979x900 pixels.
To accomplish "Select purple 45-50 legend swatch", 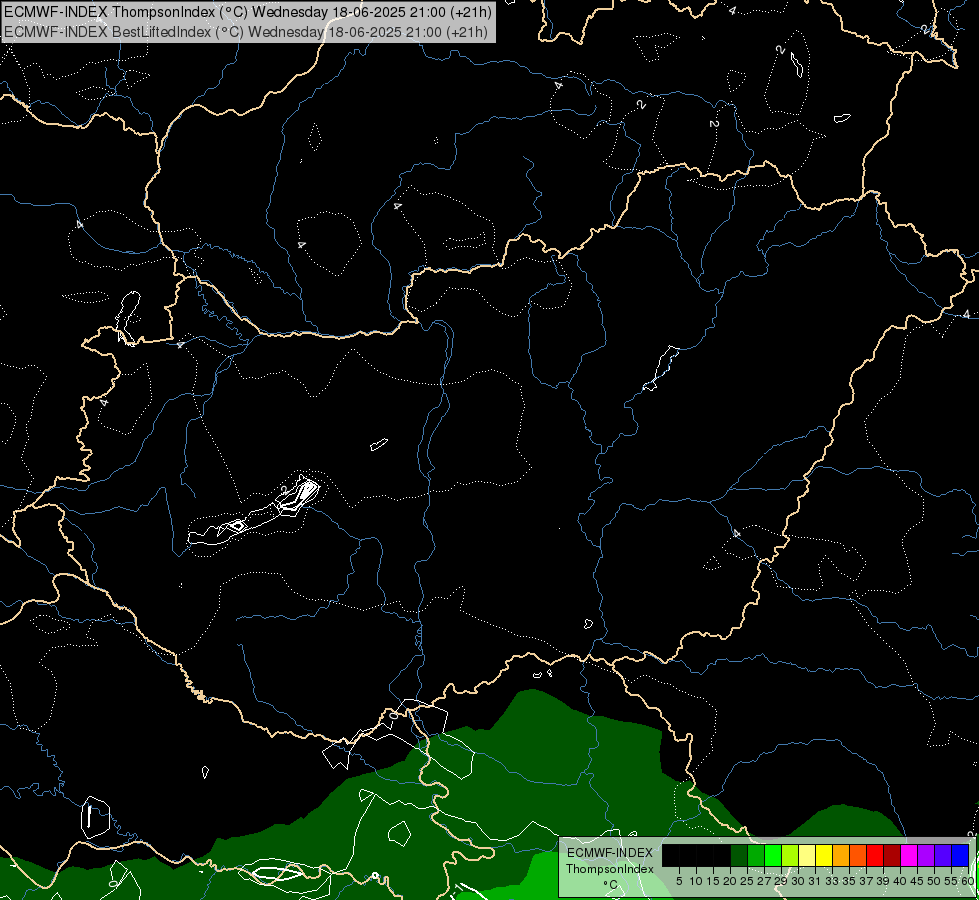I will point(926,856).
